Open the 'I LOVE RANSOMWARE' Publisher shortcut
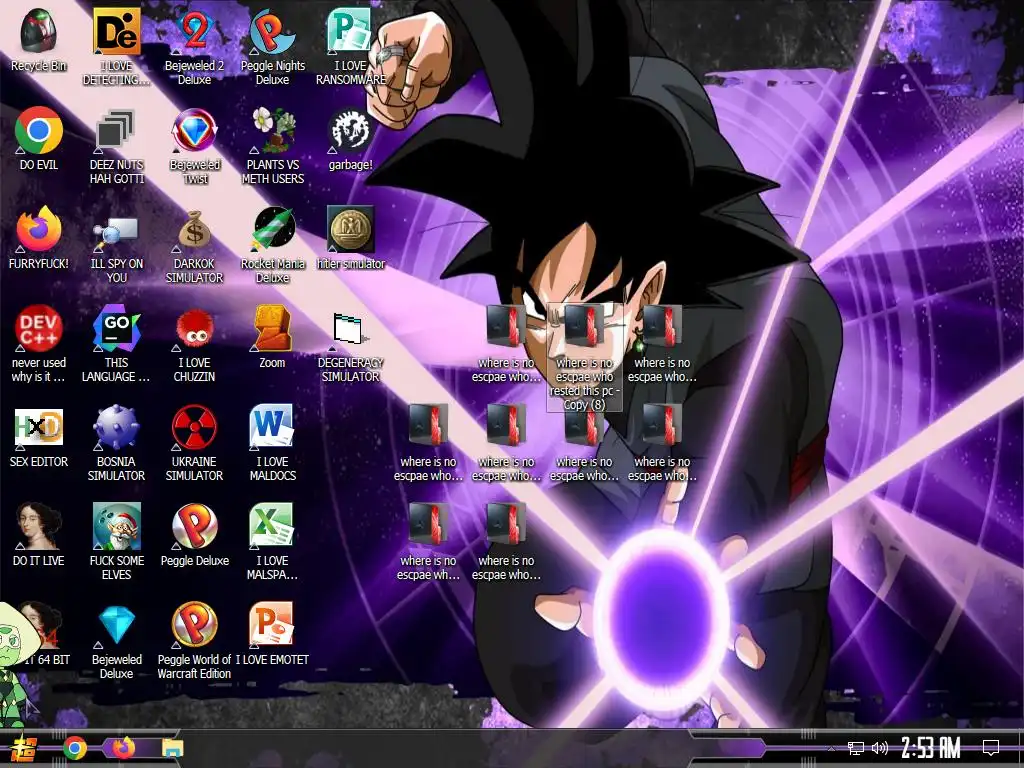Viewport: 1024px width, 768px height. [x=351, y=47]
